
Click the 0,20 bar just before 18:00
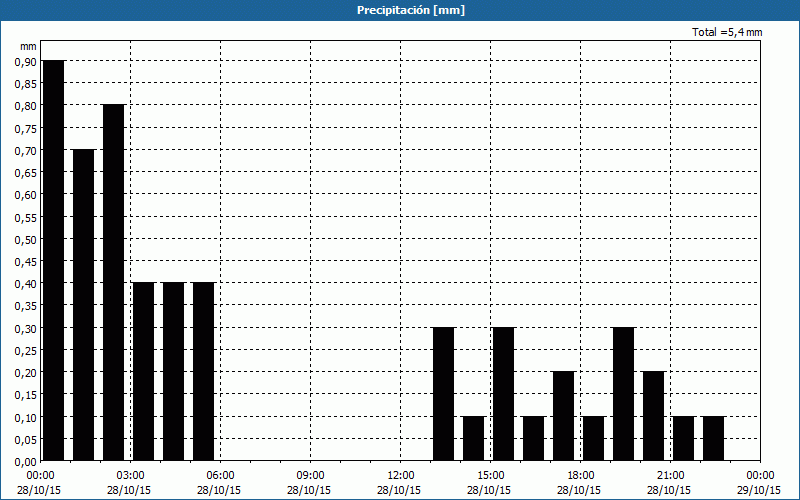click(x=564, y=416)
